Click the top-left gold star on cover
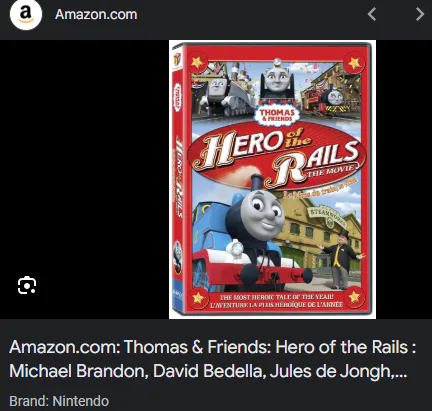 (x=197, y=62)
